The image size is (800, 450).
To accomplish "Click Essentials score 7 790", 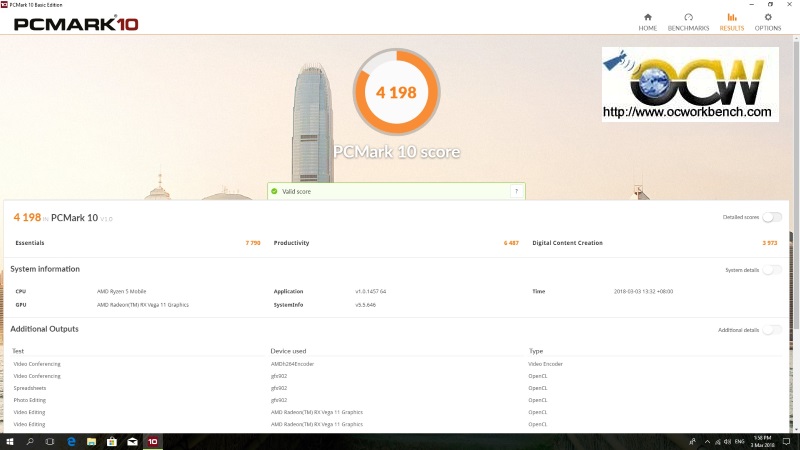I will tap(253, 243).
